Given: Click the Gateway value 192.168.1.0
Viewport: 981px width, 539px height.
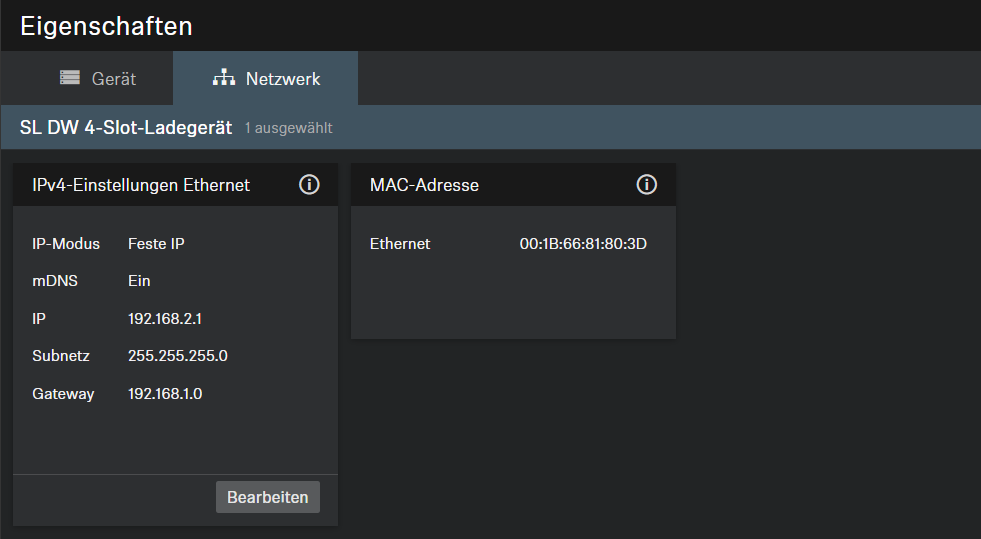Looking at the screenshot, I should (165, 394).
